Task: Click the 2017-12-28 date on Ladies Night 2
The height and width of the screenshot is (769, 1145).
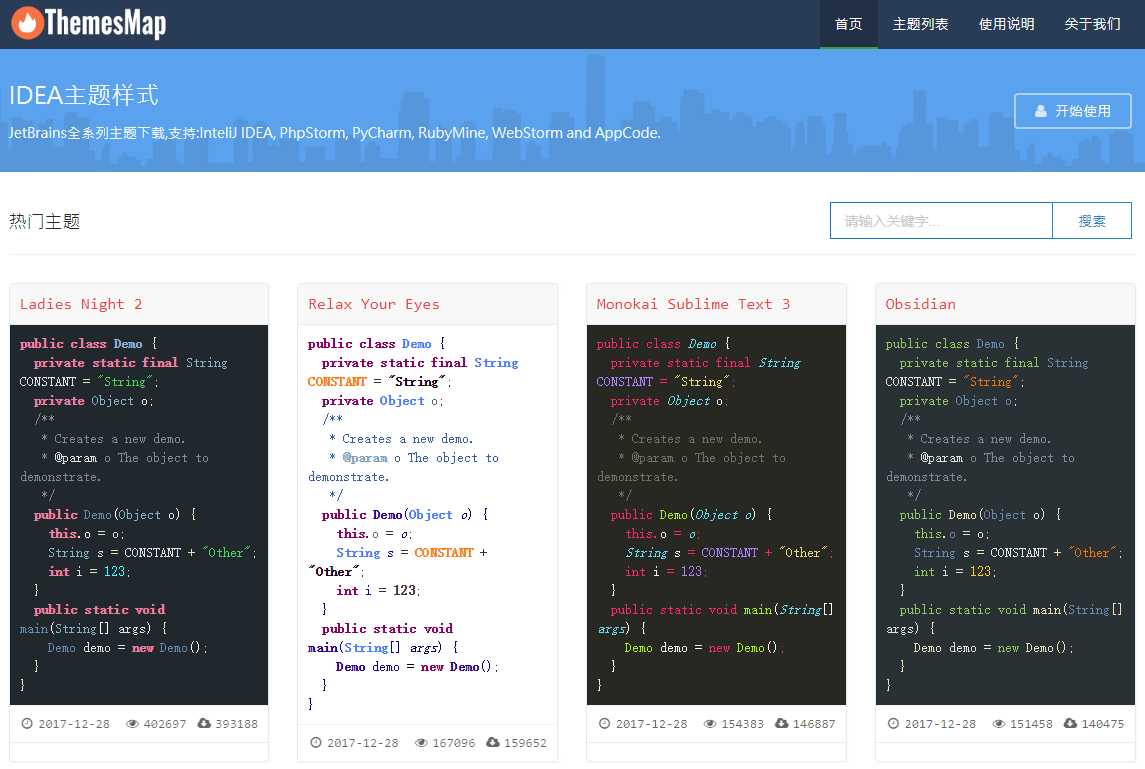Action: pyautogui.click(x=74, y=724)
